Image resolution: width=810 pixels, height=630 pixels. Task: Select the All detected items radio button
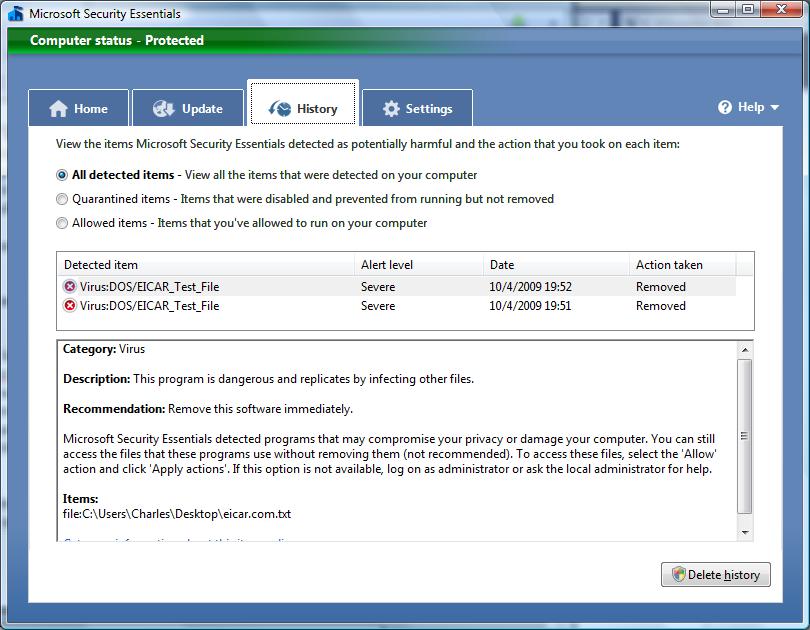(62, 175)
